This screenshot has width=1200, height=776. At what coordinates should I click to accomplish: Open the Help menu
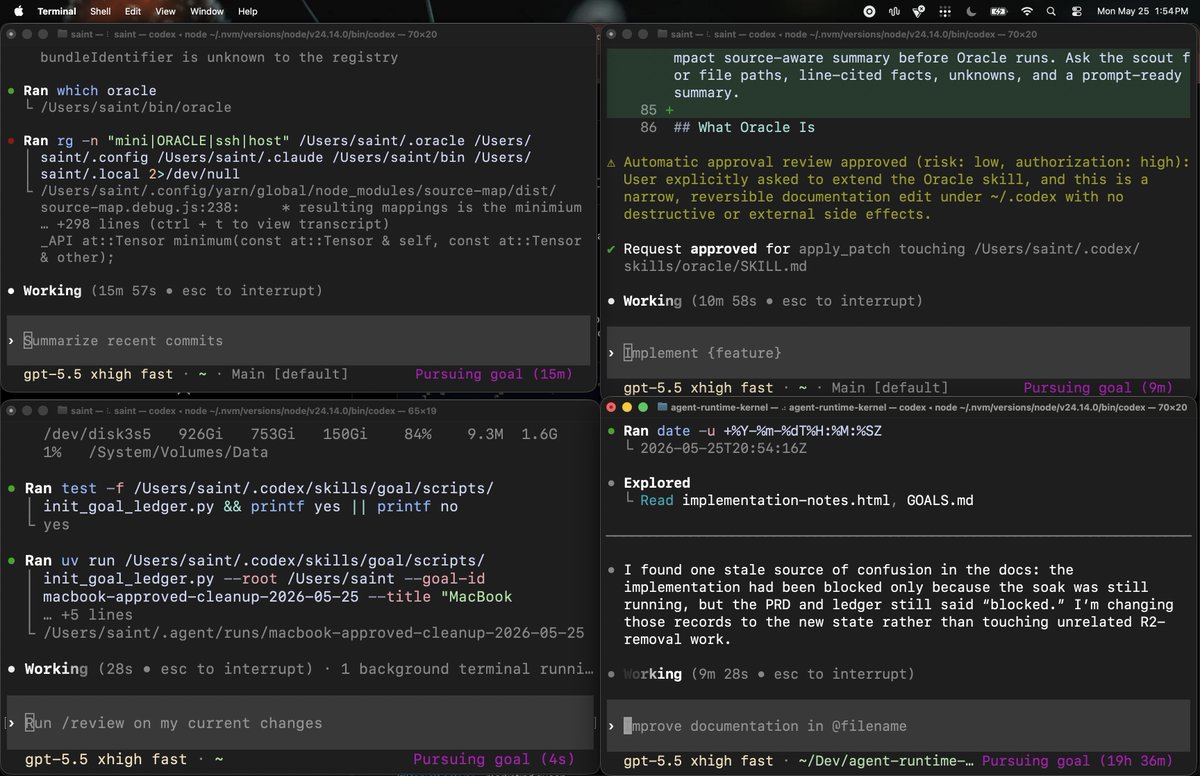[x=248, y=11]
